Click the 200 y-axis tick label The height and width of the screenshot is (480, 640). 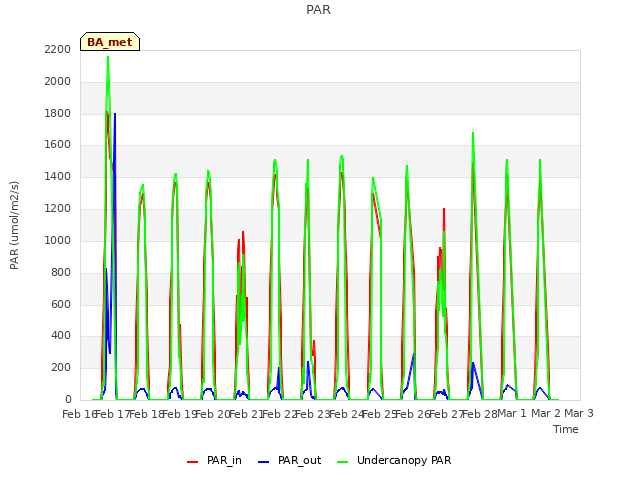click(61, 367)
